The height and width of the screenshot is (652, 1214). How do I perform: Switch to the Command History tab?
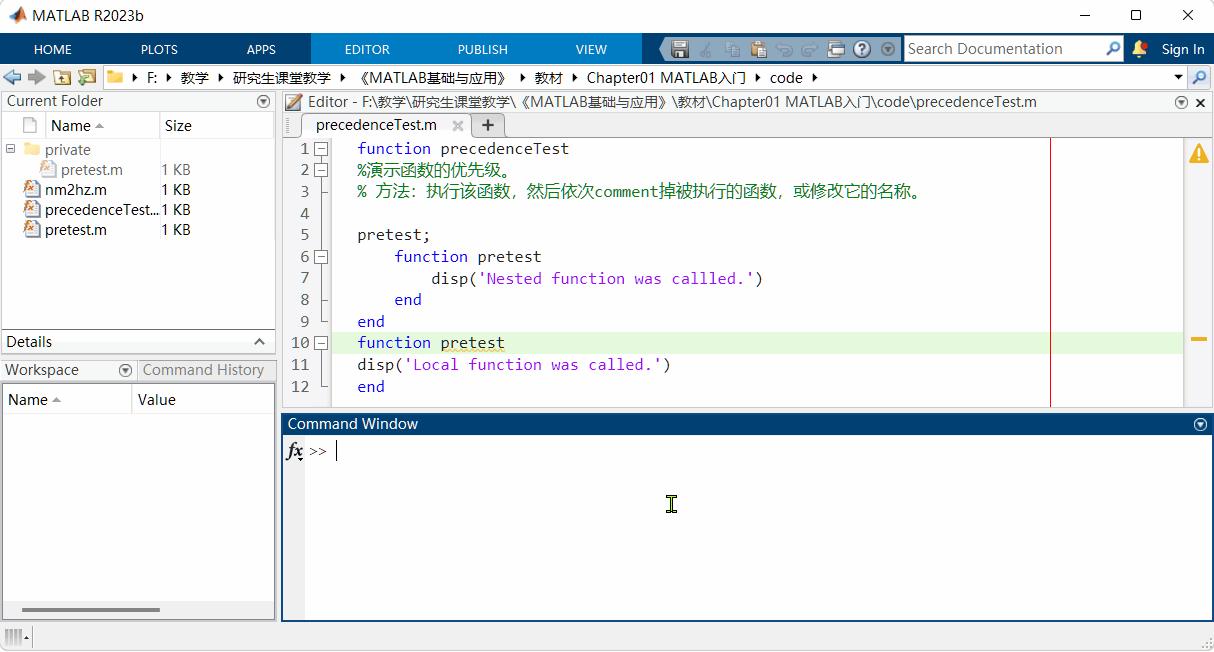point(205,370)
